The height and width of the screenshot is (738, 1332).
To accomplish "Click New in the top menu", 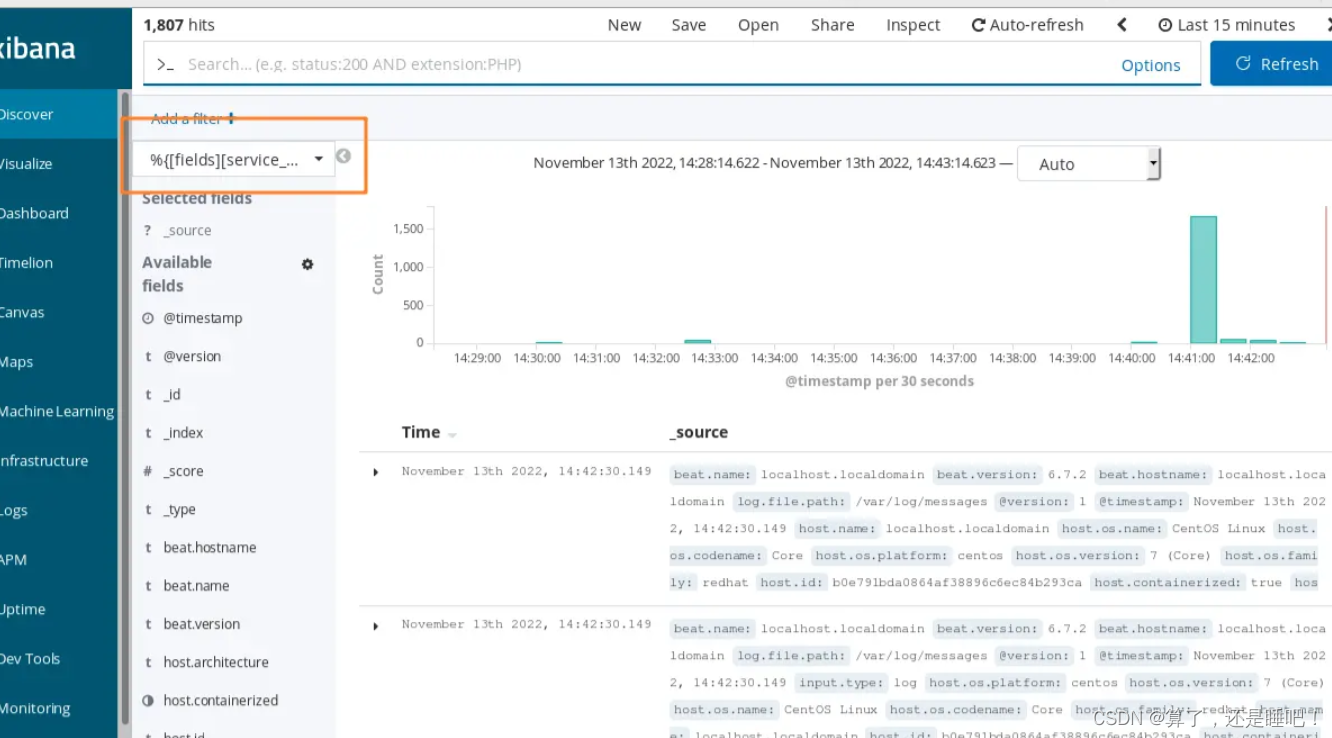I will tap(624, 25).
